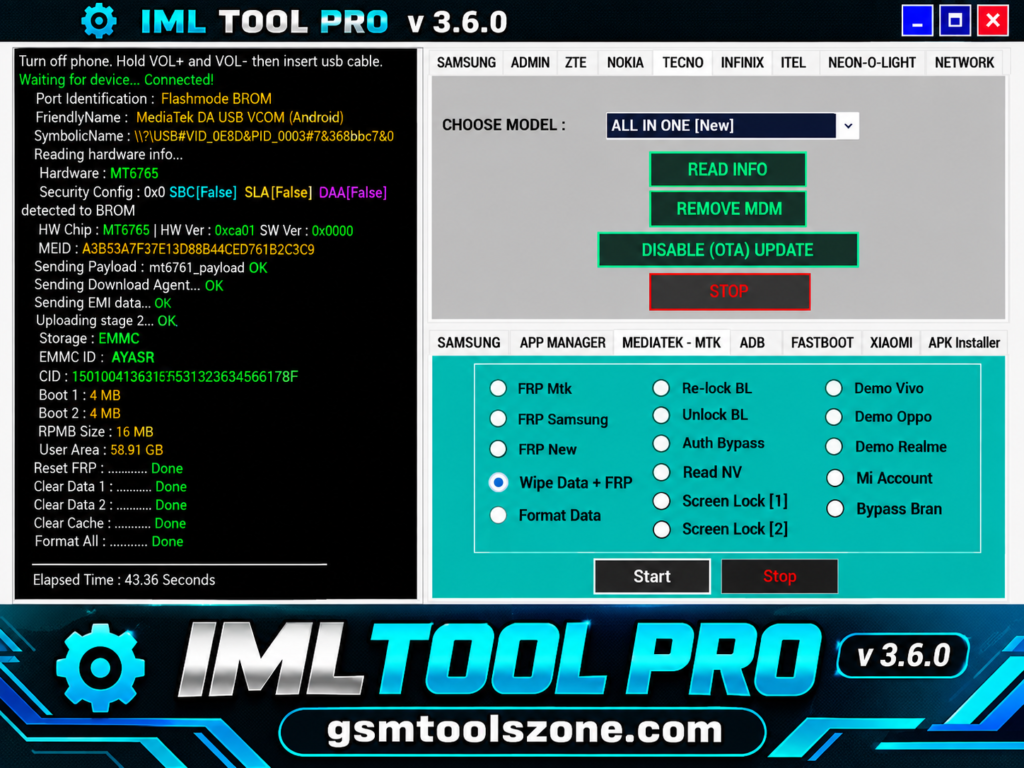Switch to the FASTBOOT tab
The width and height of the screenshot is (1024, 768).
pyautogui.click(x=822, y=343)
